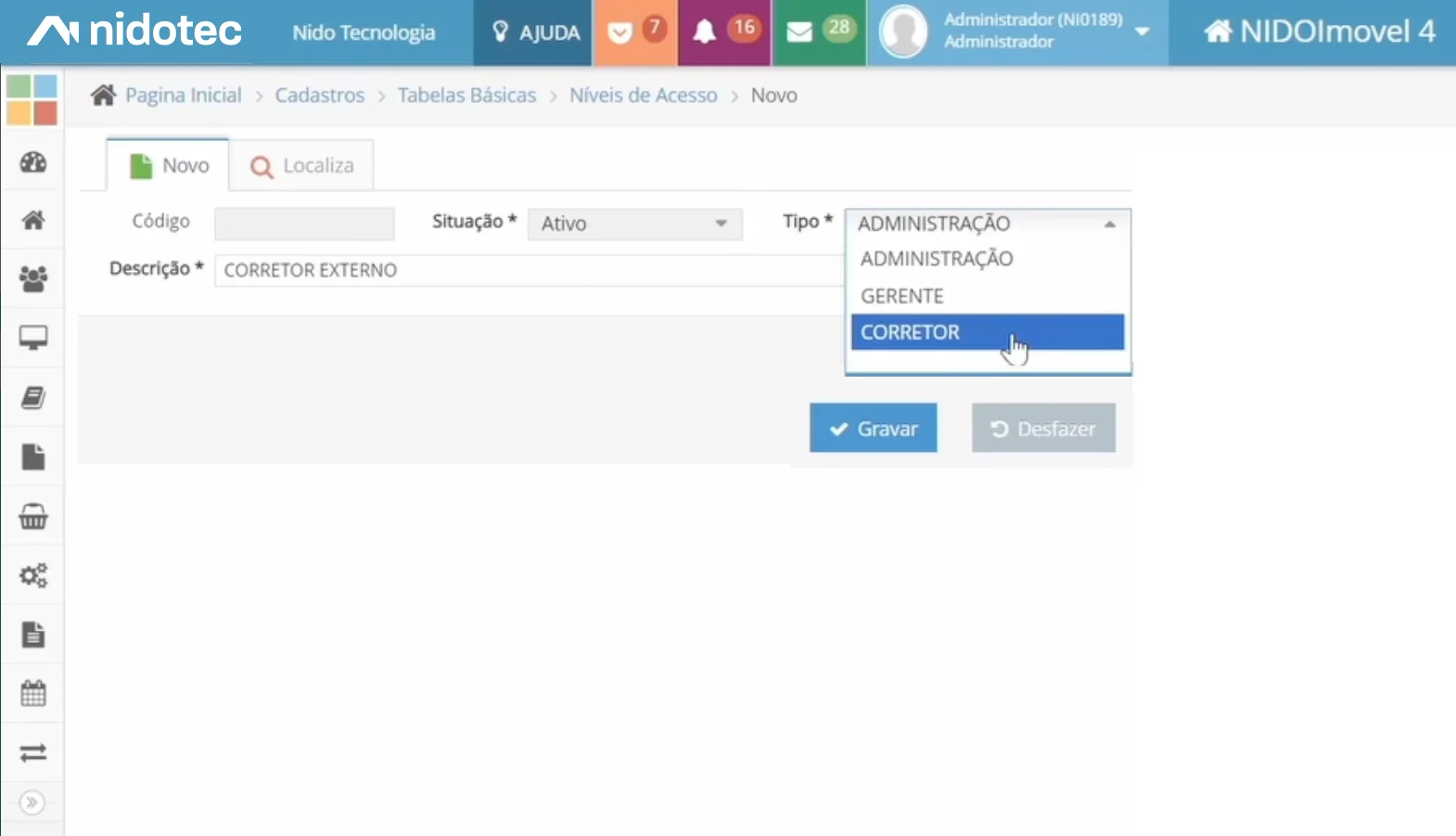Open the book icon in the sidebar
The image size is (1456, 836).
[x=33, y=397]
